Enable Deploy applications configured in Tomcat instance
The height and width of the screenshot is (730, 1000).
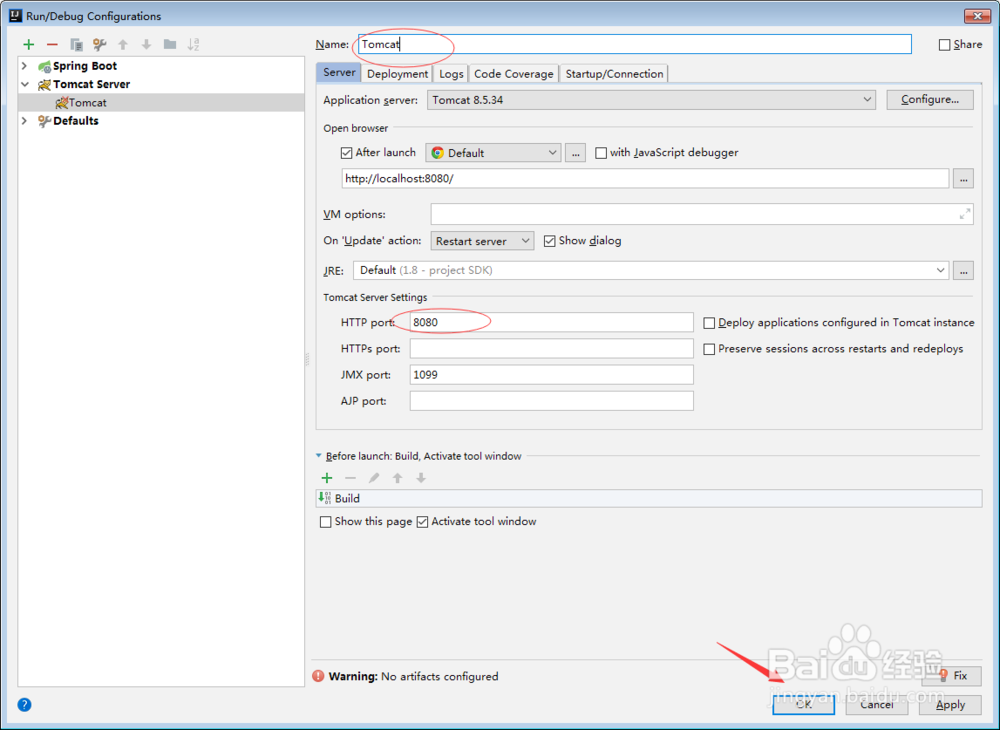pyautogui.click(x=709, y=323)
